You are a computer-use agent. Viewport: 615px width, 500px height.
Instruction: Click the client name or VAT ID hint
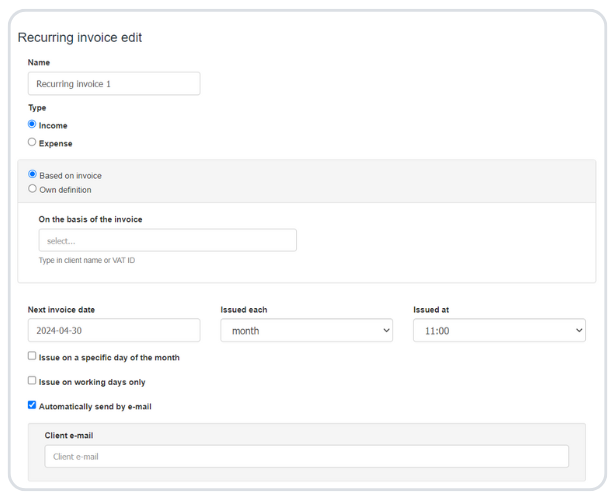pos(87,260)
